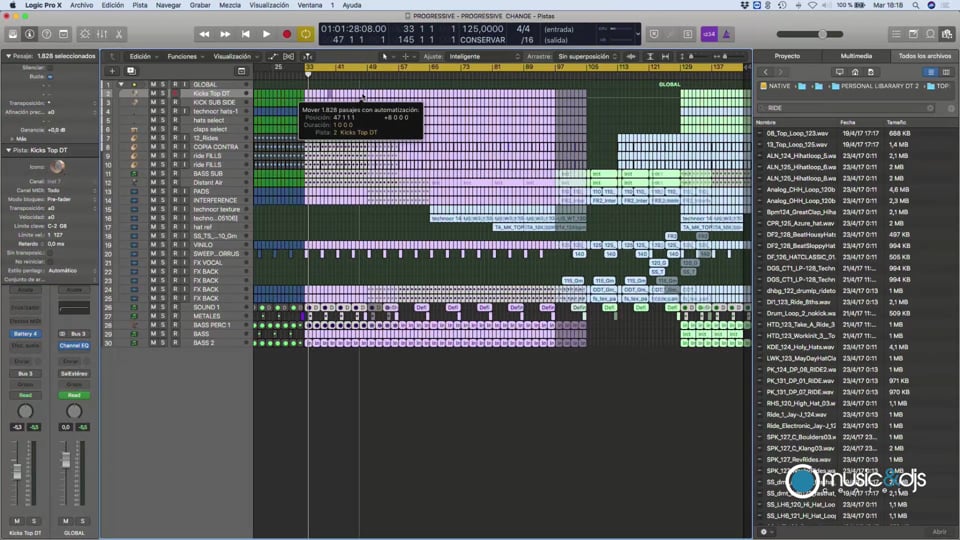Solo the KICK SUB SIDE track
The image size is (960, 540).
(162, 102)
